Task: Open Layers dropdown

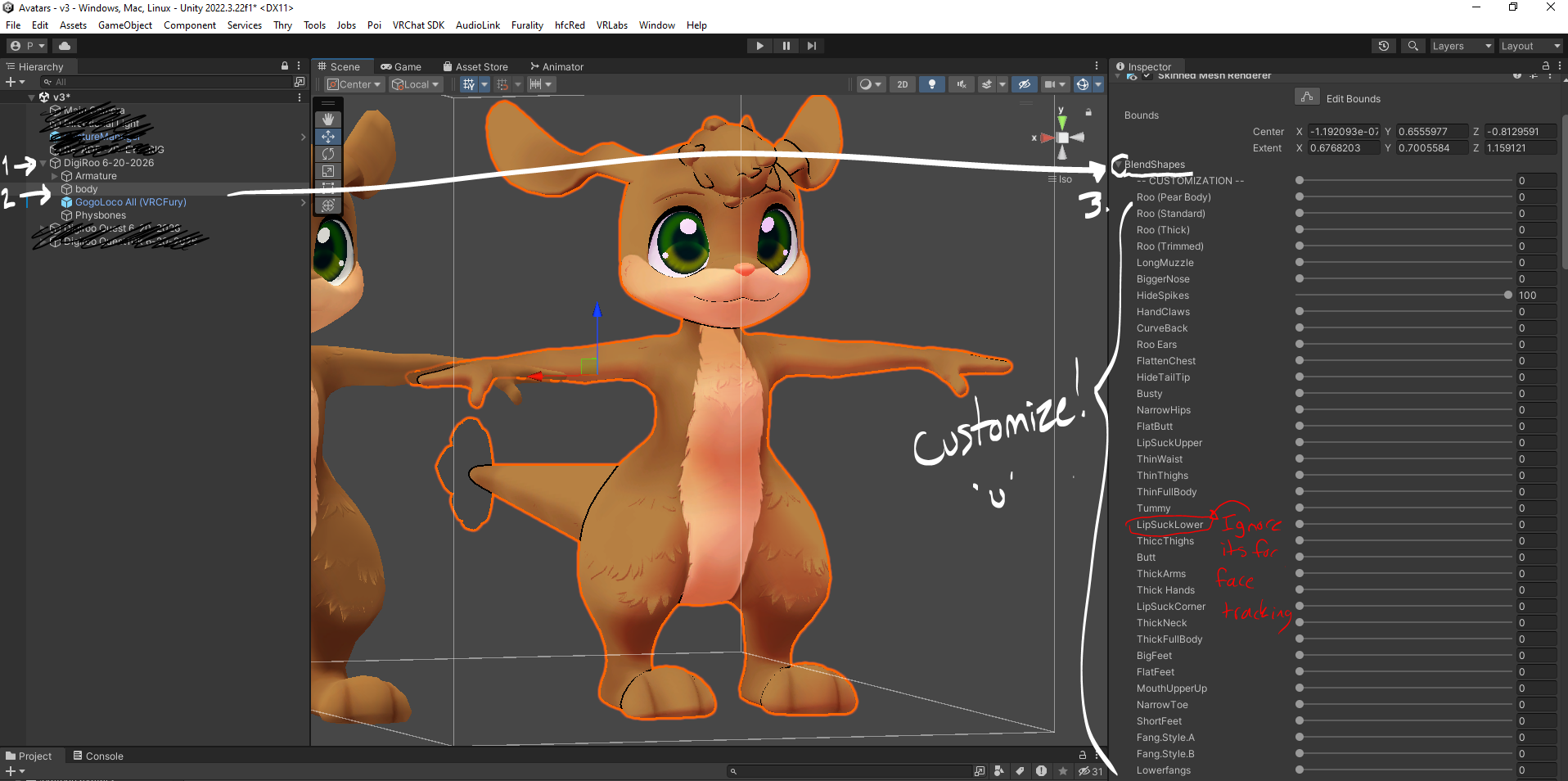Action: coord(1461,46)
